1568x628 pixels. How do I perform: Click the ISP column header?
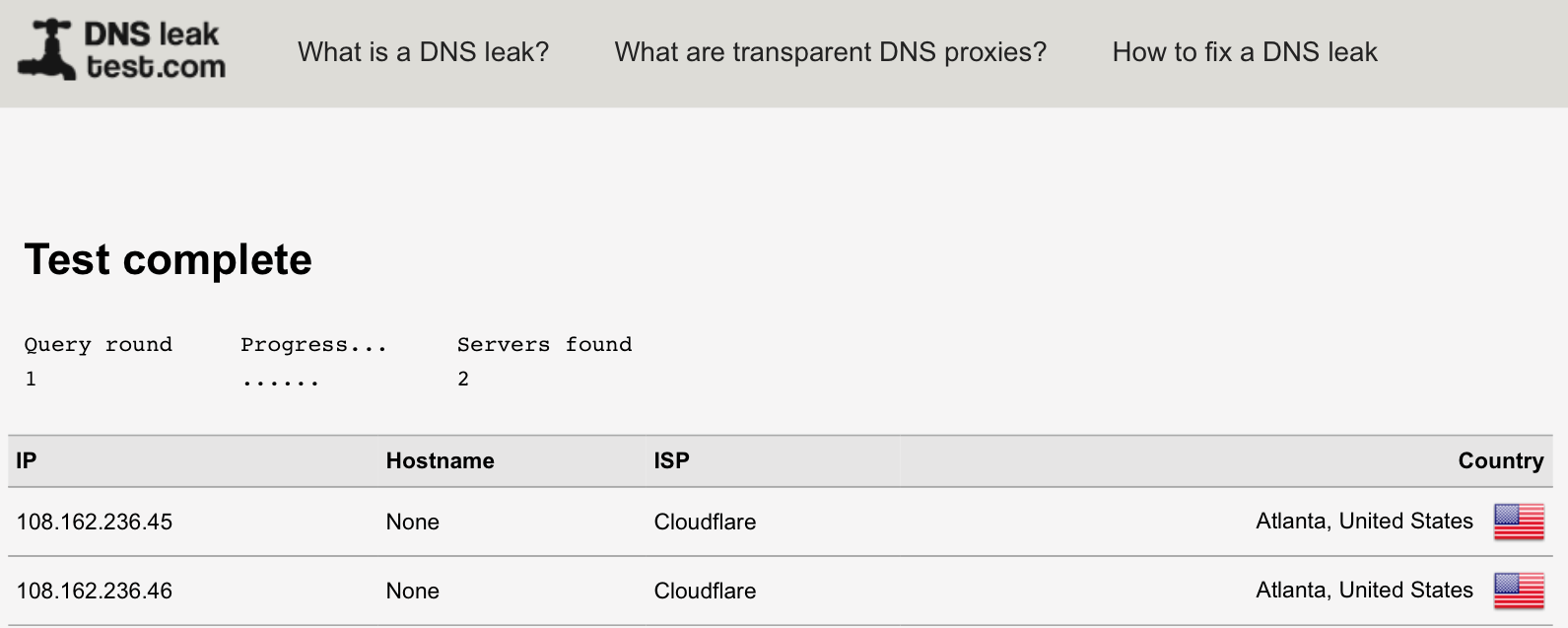[672, 460]
